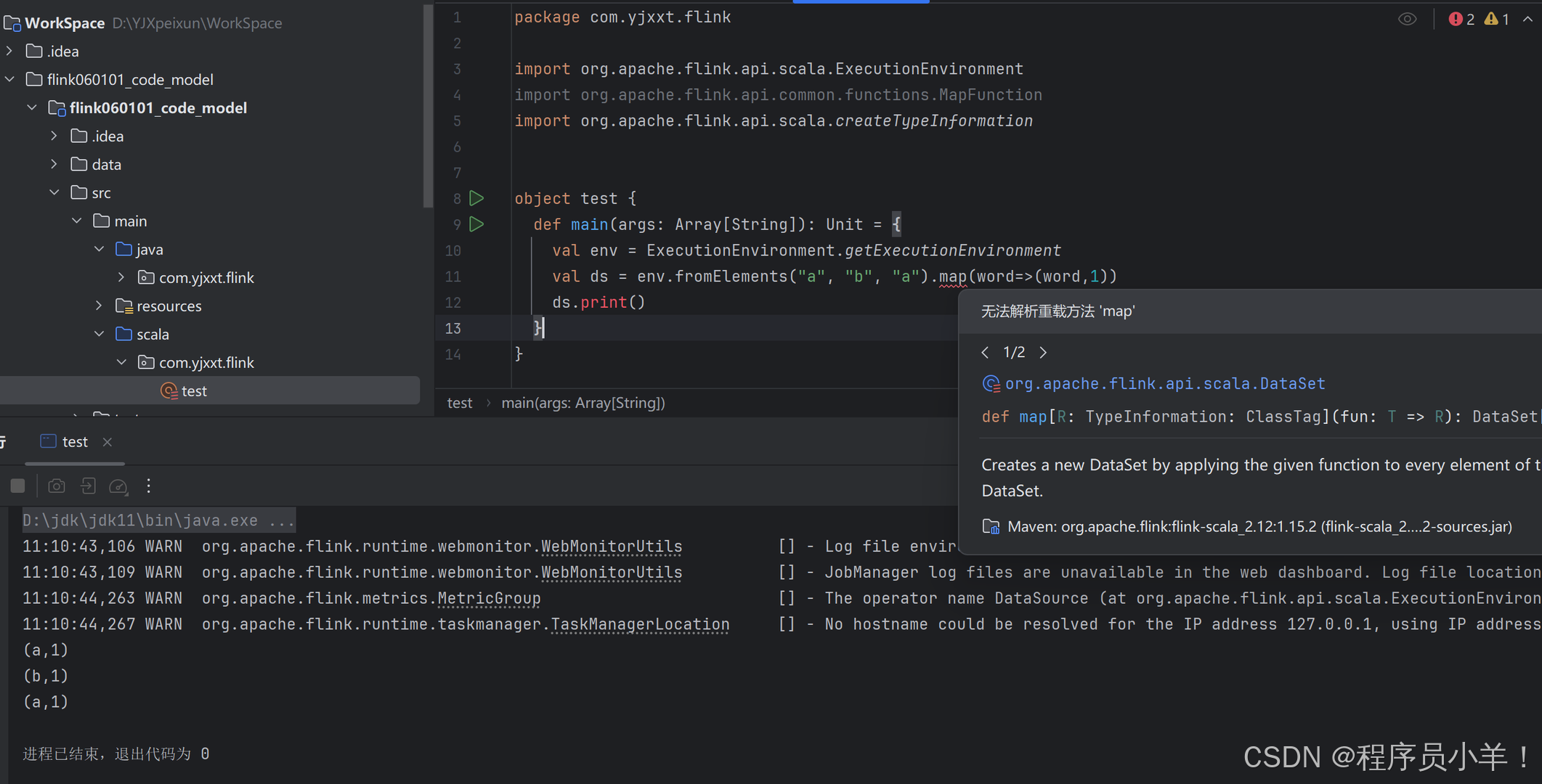Open the three-dot more options in run toolbar
Image resolution: width=1542 pixels, height=784 pixels.
coord(149,486)
